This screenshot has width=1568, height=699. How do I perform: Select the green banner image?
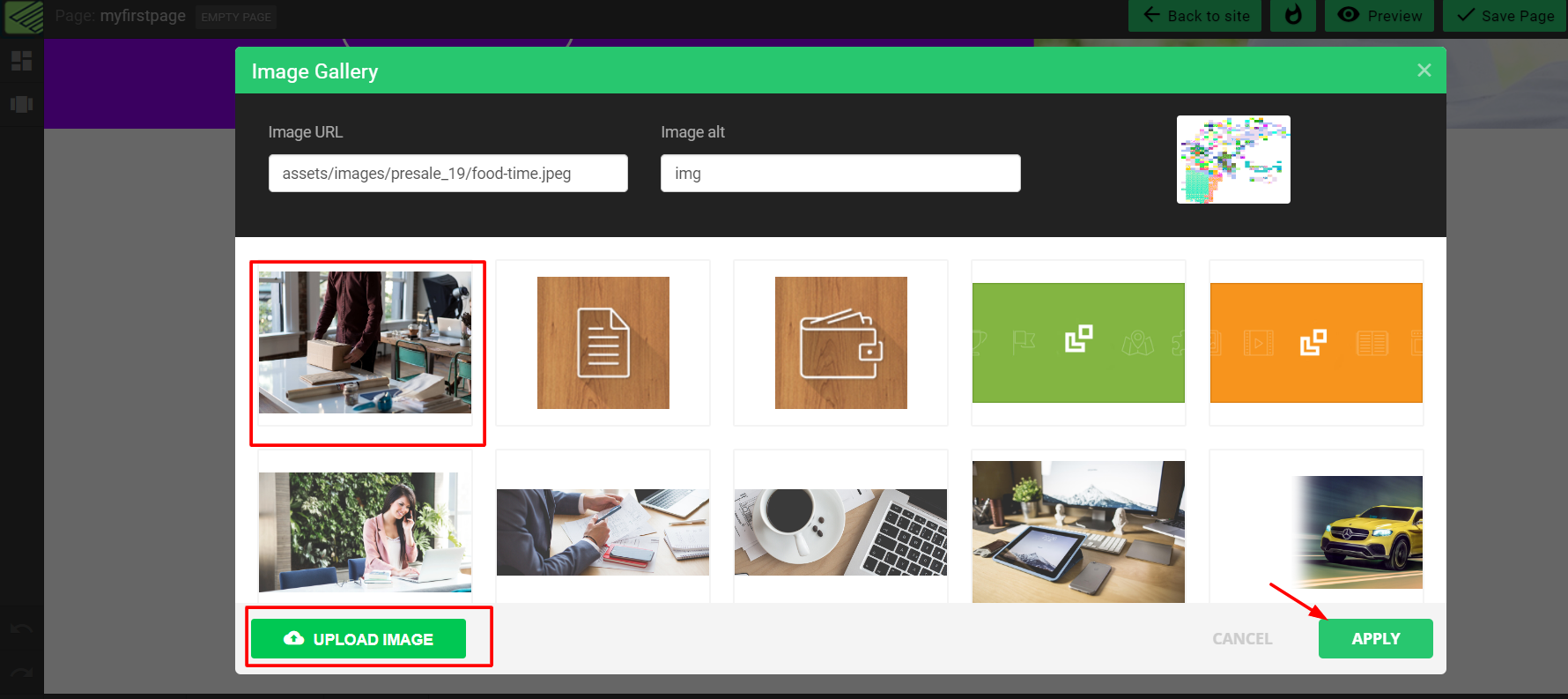click(1078, 343)
